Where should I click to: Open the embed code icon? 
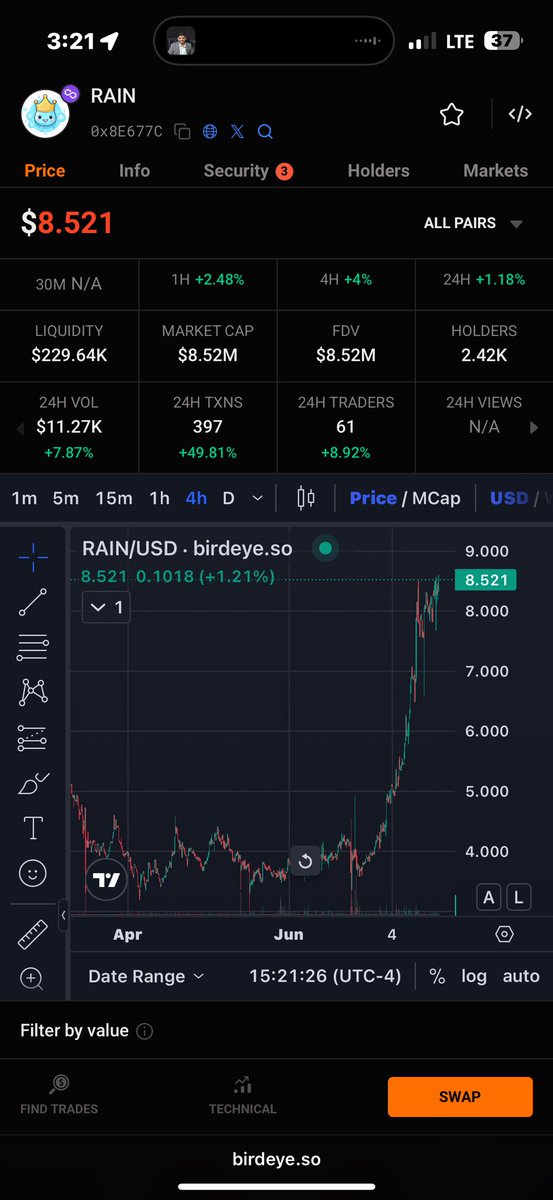[x=520, y=114]
